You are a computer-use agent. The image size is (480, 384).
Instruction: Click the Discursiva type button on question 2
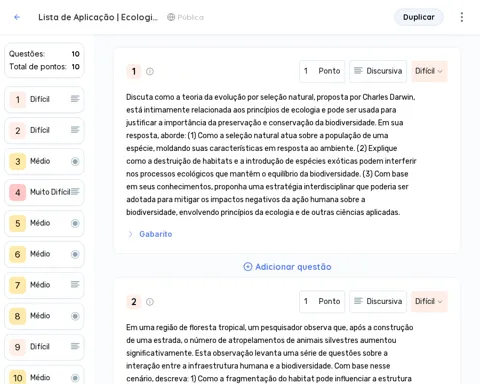pos(378,301)
